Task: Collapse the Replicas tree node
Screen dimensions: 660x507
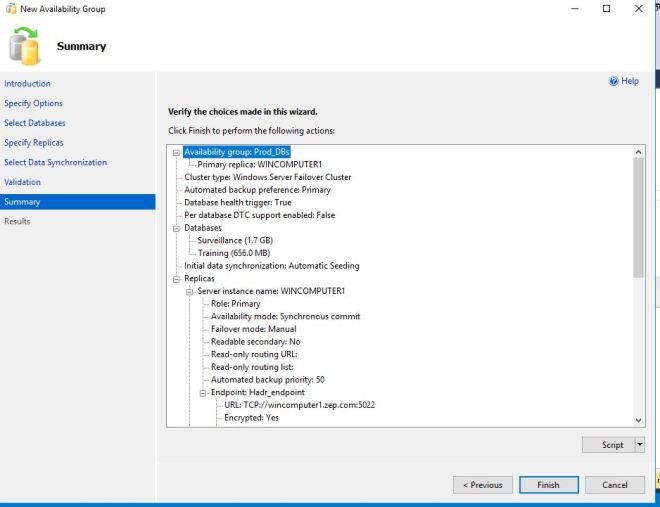Action: pyautogui.click(x=177, y=278)
